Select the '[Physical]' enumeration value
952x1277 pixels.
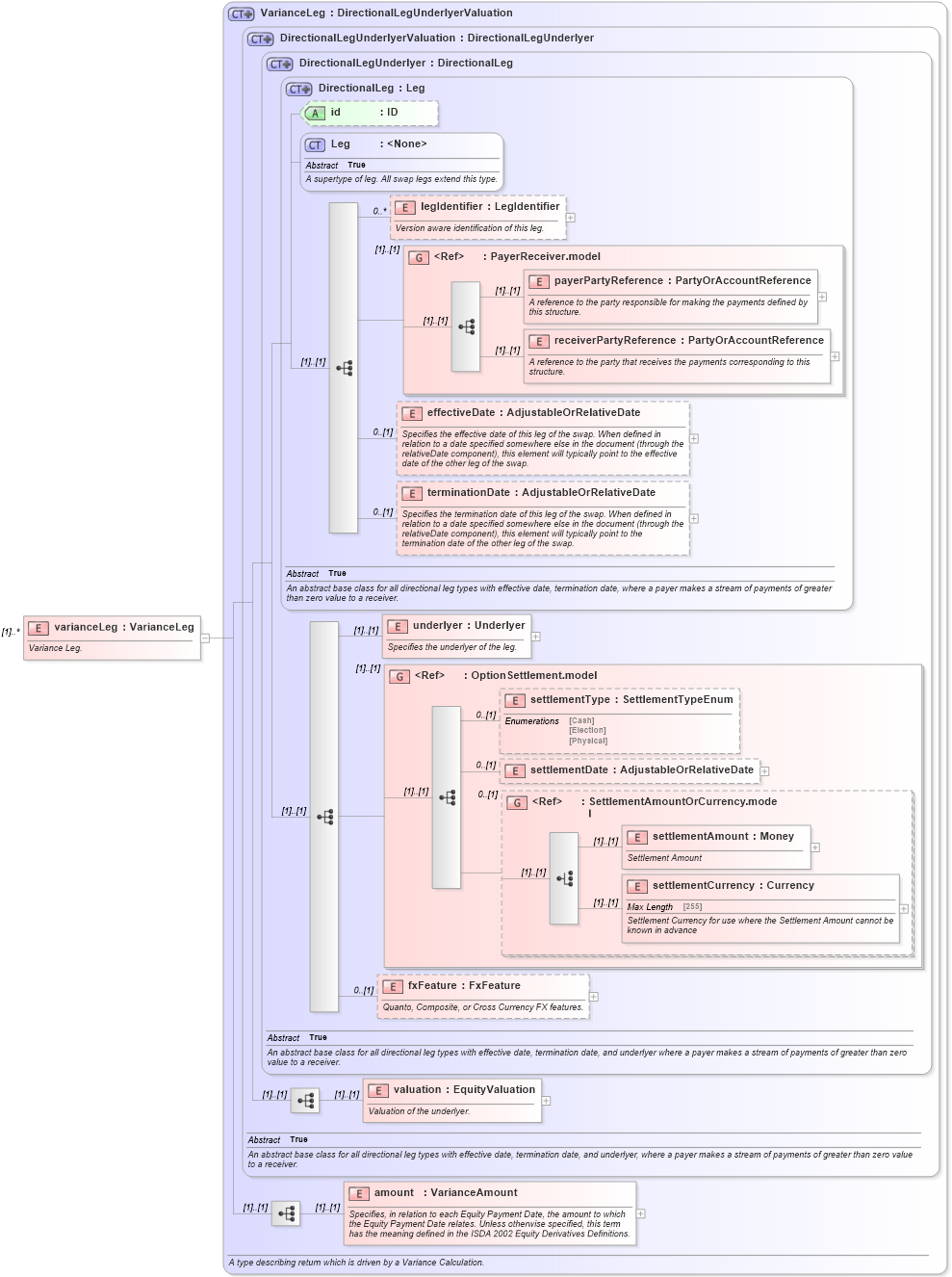tap(588, 741)
